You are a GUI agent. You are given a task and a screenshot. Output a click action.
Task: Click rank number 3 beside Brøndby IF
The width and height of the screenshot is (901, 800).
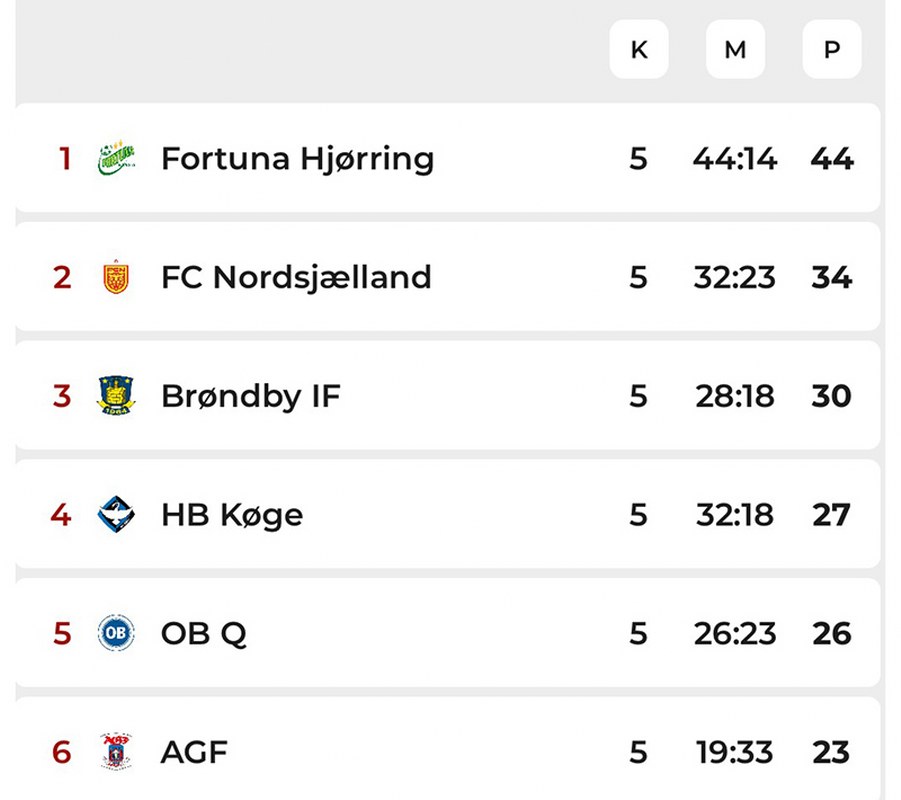62,396
